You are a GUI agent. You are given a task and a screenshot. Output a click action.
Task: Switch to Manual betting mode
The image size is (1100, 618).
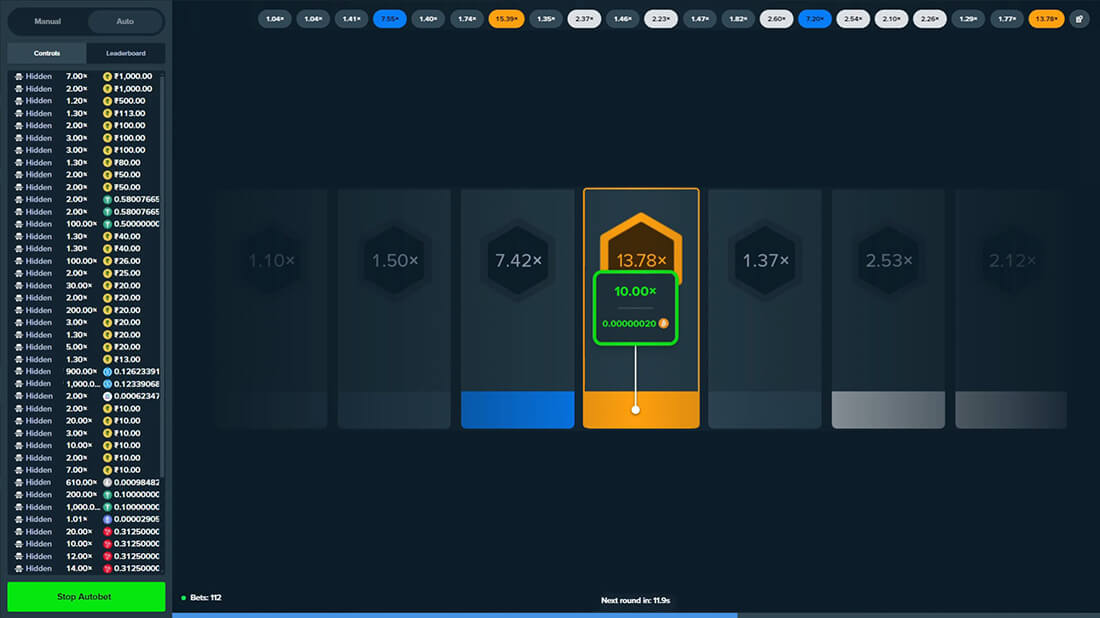[x=47, y=21]
